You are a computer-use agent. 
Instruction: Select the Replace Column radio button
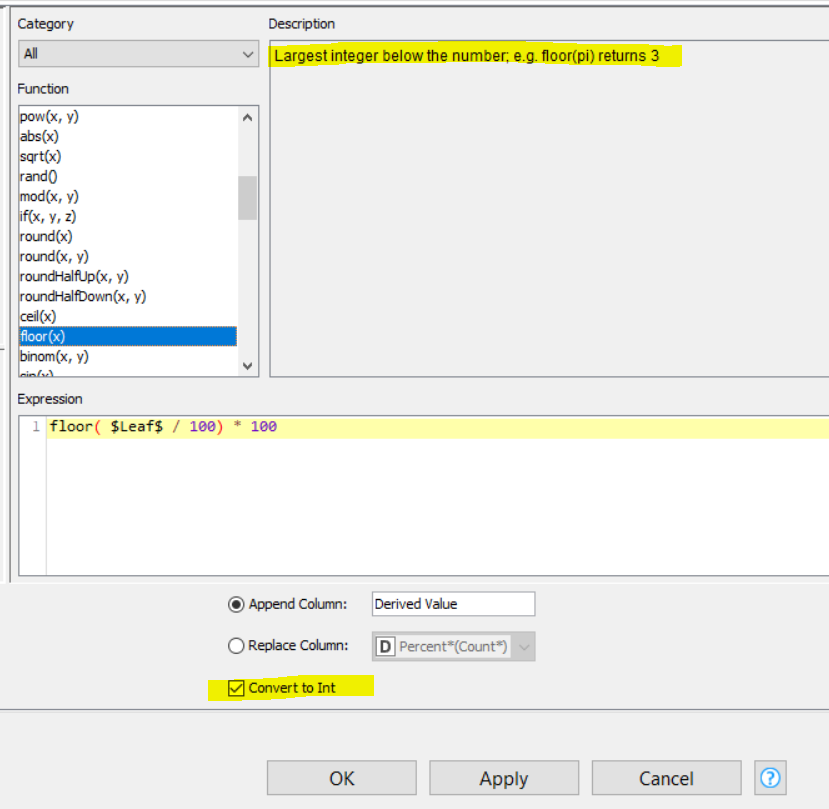(x=236, y=646)
